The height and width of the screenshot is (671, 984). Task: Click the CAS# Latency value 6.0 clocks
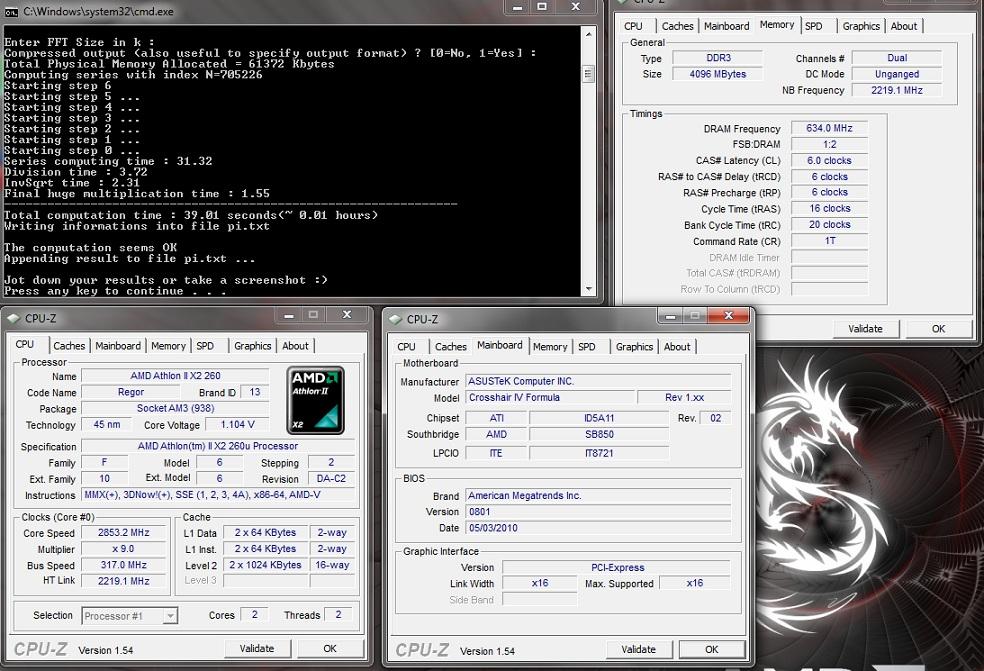(x=830, y=161)
